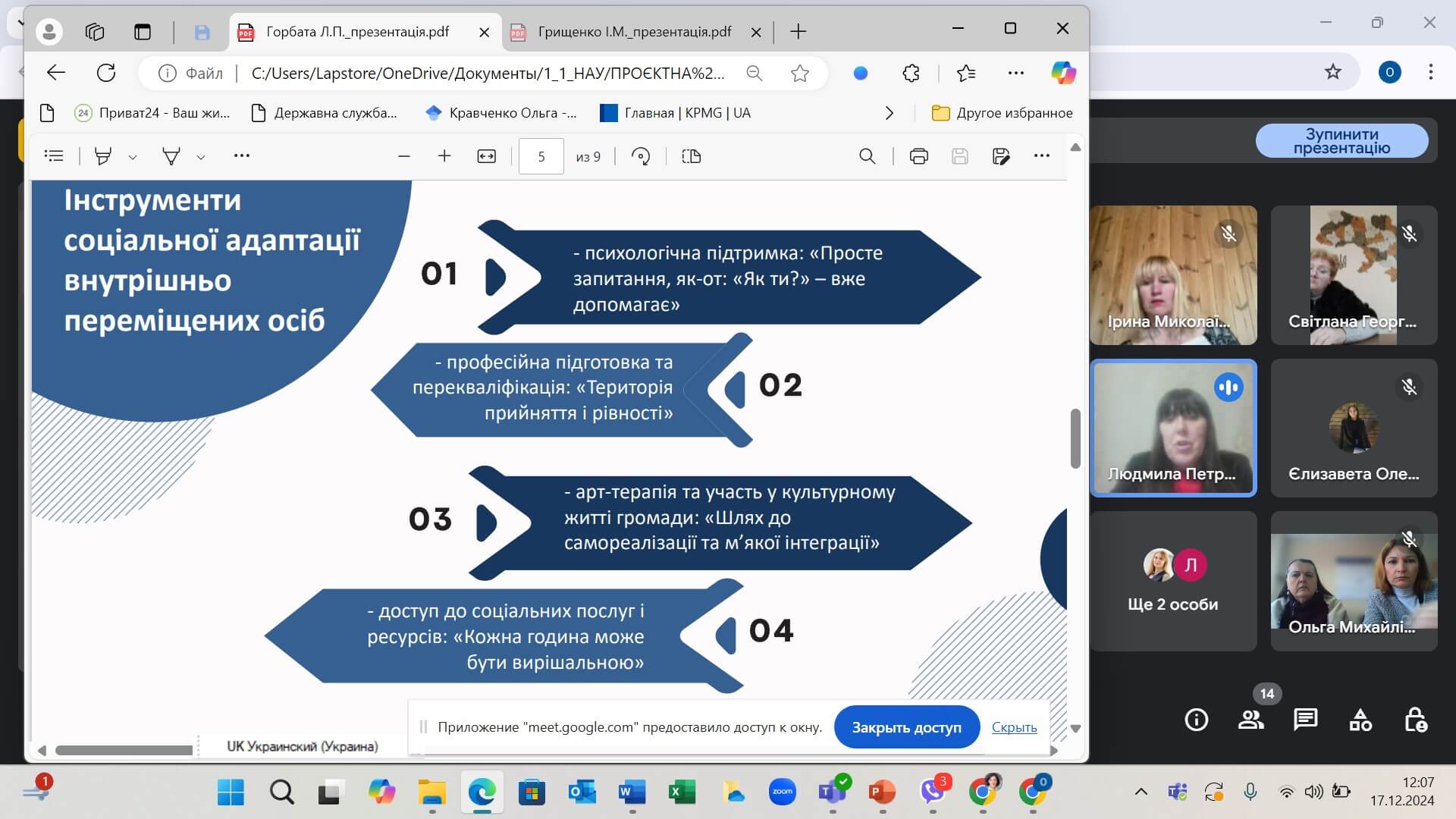The image size is (1456, 819).
Task: Expand draw pen options arrow
Action: click(x=201, y=157)
